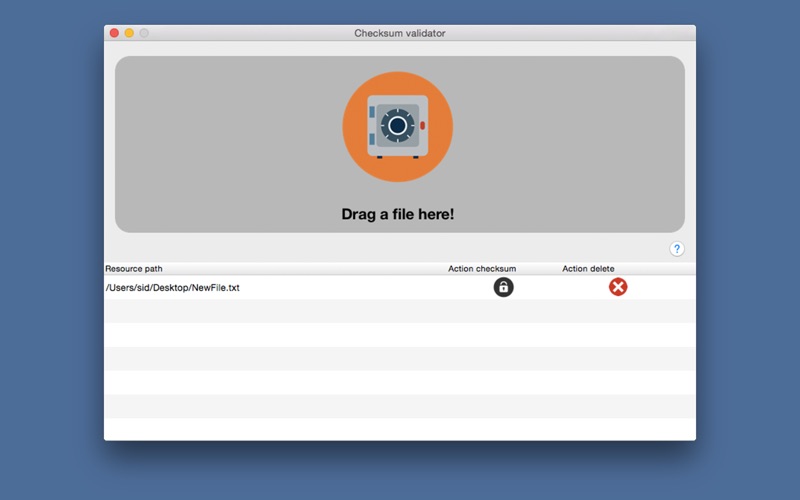Minimize the Checksum validator window

[129, 33]
